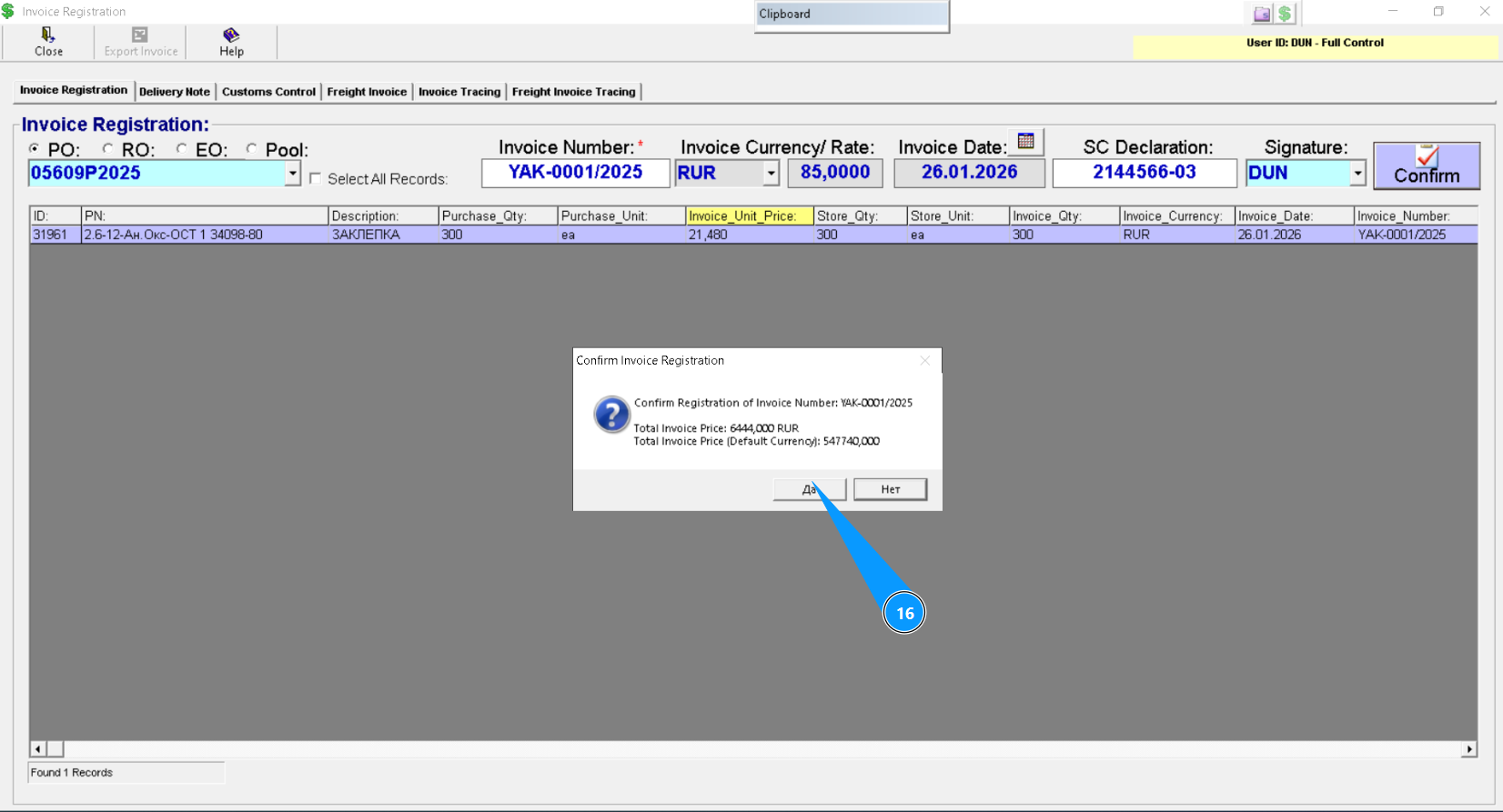Click the Invoice_Number column header
This screenshot has width=1503, height=812.
tap(1417, 216)
